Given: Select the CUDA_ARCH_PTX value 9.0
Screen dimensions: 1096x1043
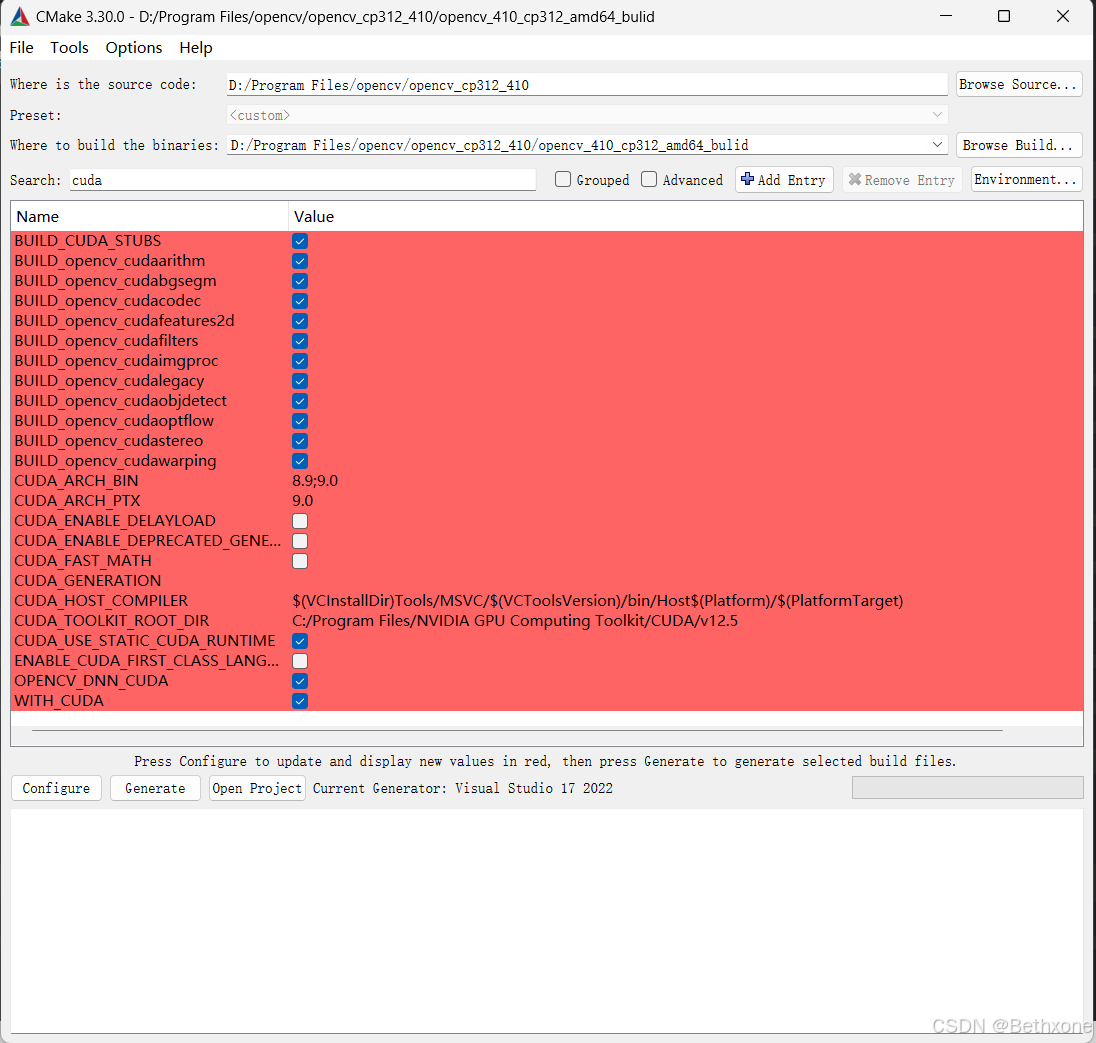Looking at the screenshot, I should pos(303,501).
